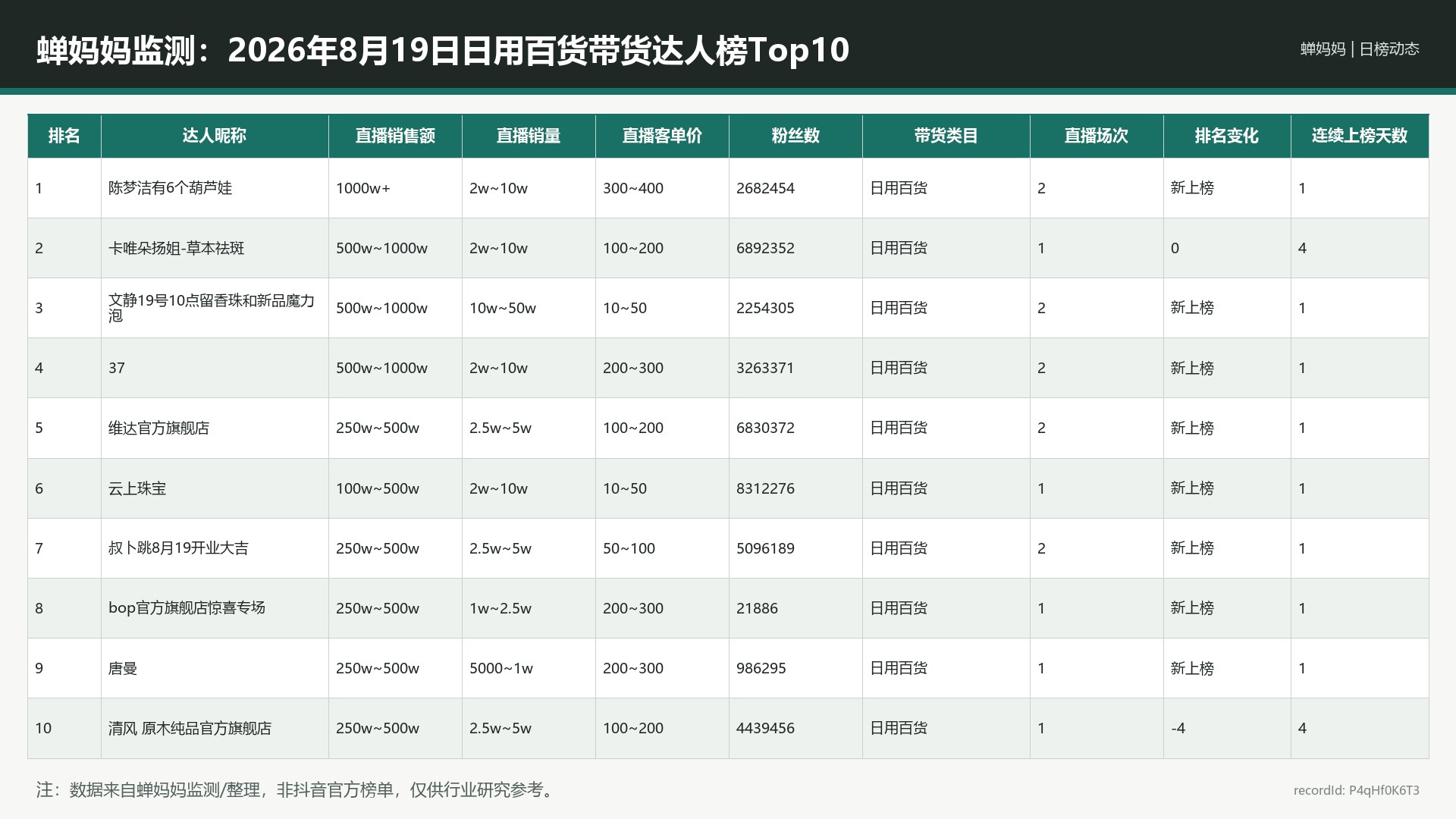Select the name 陈梦洁有6个葫芦娃
1456x819 pixels.
(171, 188)
